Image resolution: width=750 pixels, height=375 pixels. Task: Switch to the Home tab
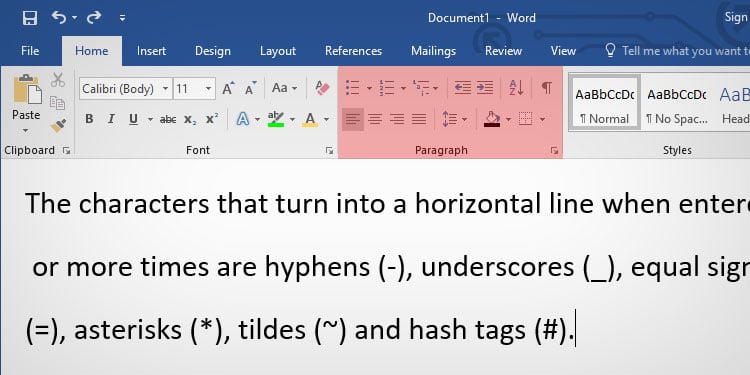click(x=91, y=51)
